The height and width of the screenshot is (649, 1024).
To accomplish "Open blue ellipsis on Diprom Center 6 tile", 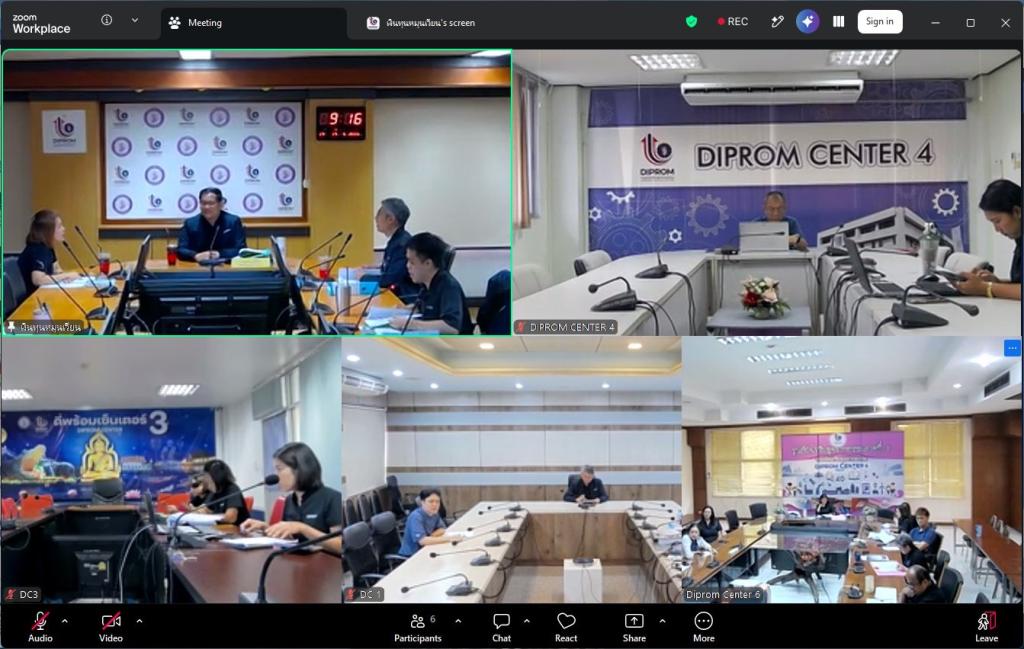I will point(1012,348).
